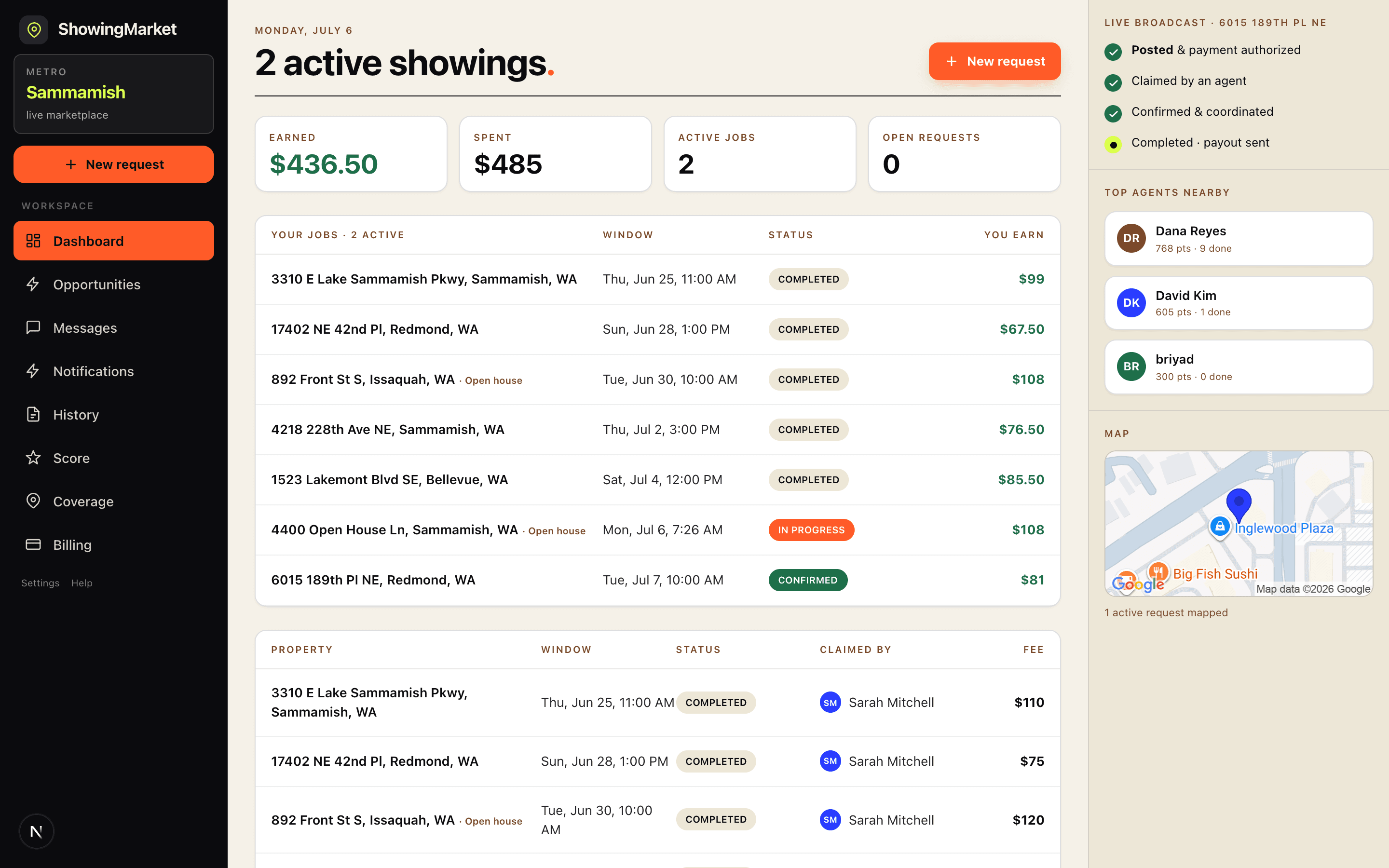Open Messages
Screen dimensions: 1389x868
pos(114,328)
